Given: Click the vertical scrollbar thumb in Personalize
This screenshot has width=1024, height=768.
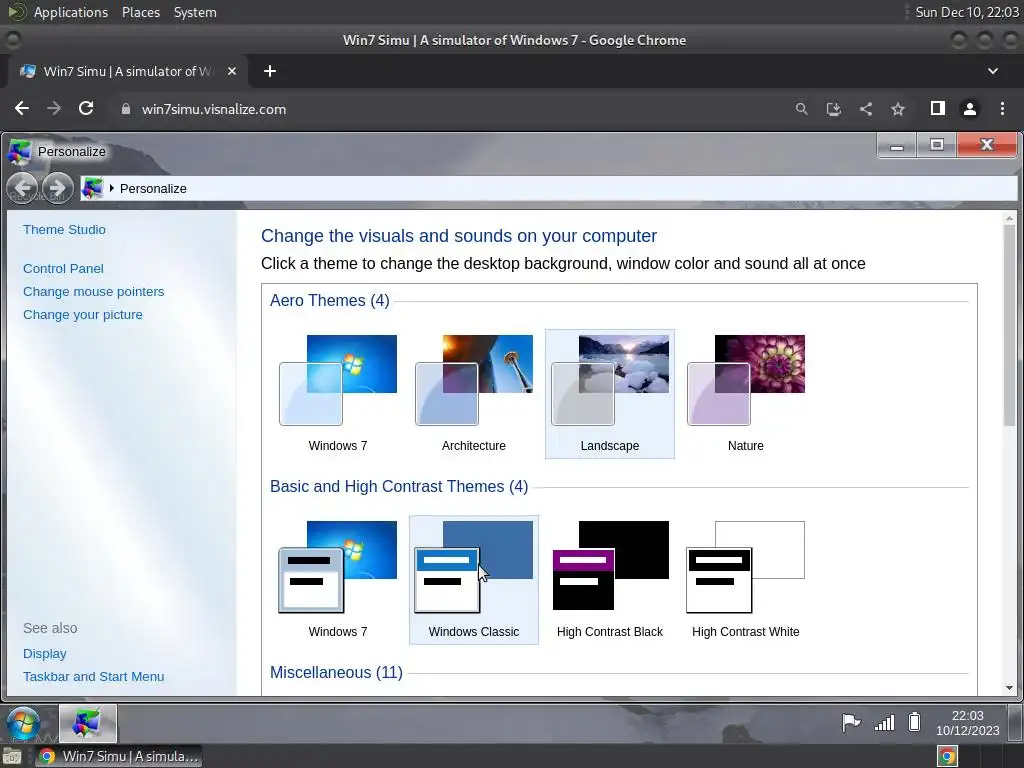Looking at the screenshot, I should [x=1010, y=325].
